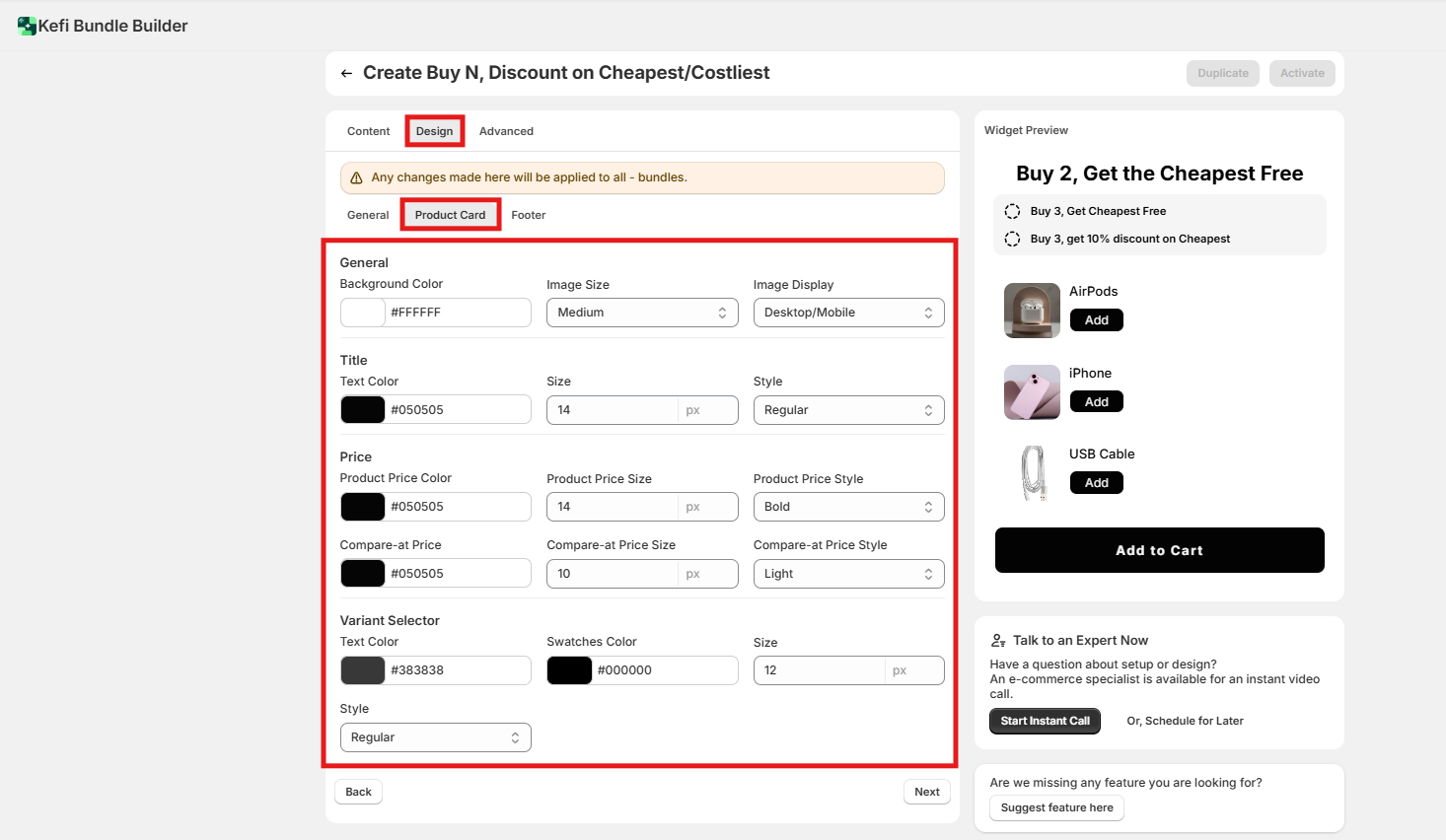This screenshot has width=1446, height=840.
Task: Add the AirPods to the bundle
Action: click(1096, 320)
